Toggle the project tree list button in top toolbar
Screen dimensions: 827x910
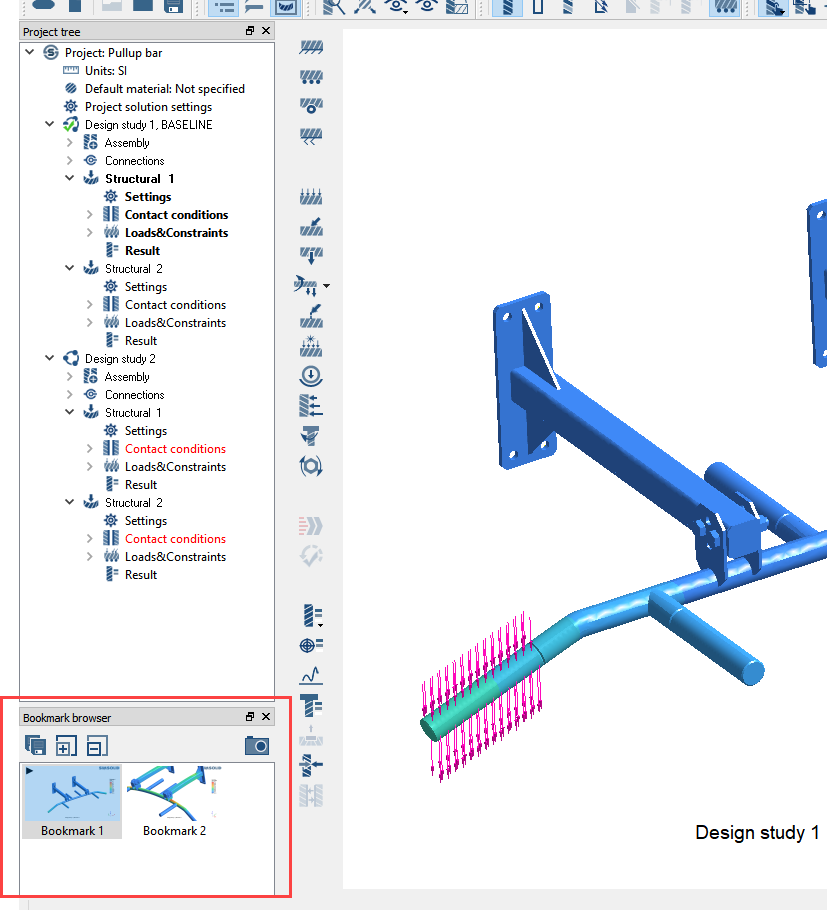[x=223, y=7]
